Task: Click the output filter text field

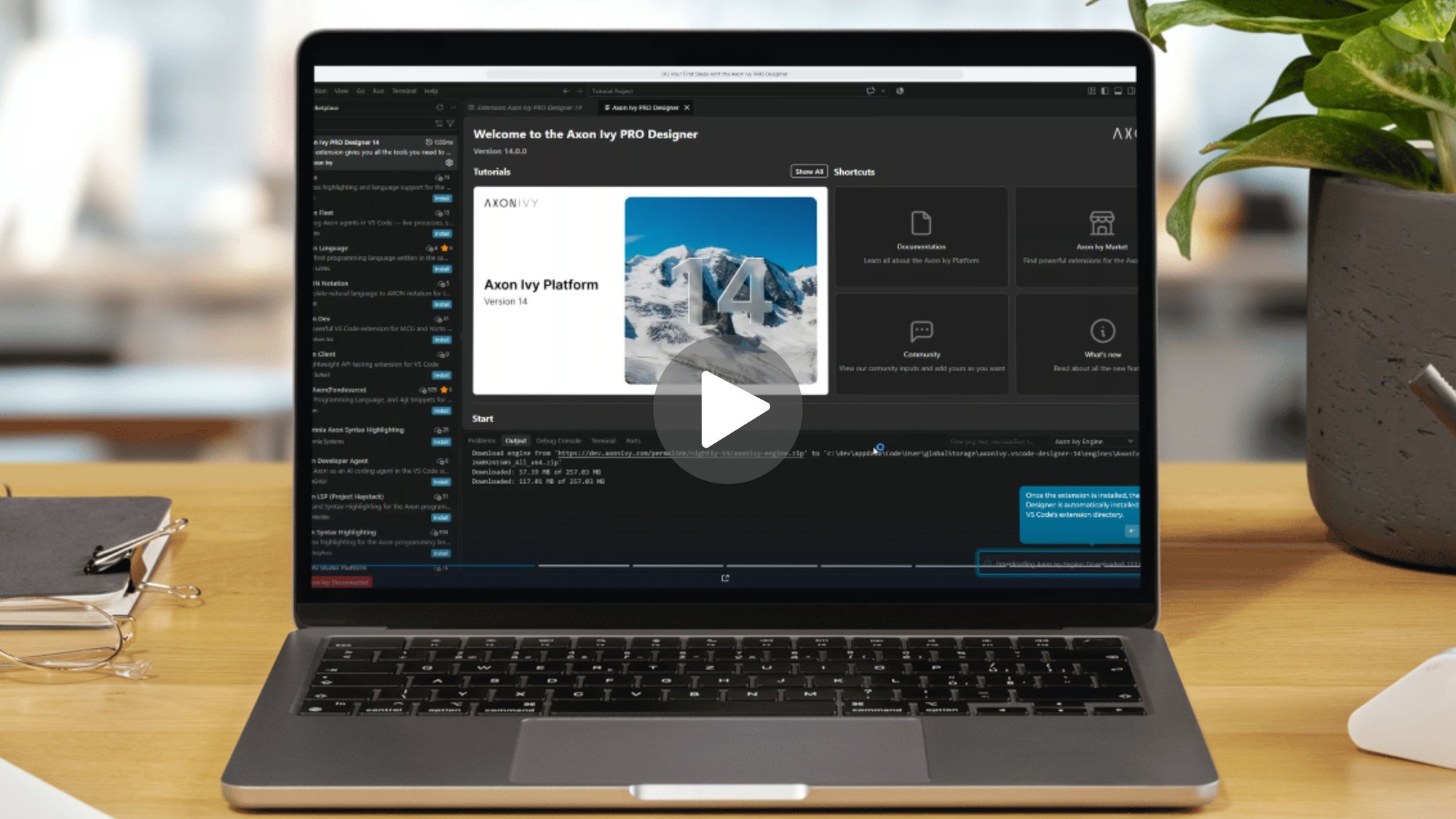Action: (x=997, y=442)
